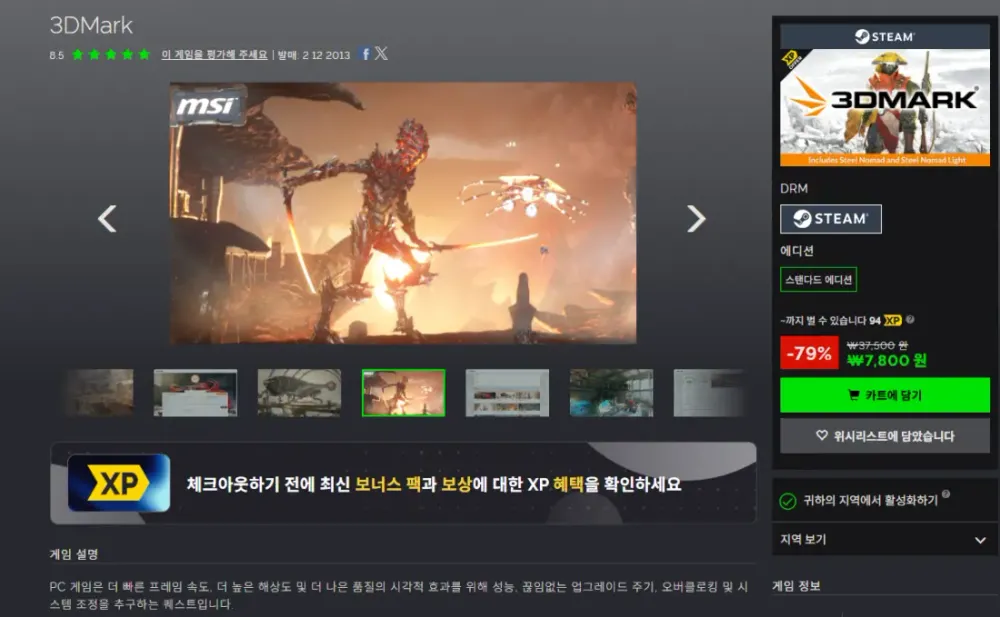Go to previous screenshot with left arrow

pyautogui.click(x=107, y=219)
